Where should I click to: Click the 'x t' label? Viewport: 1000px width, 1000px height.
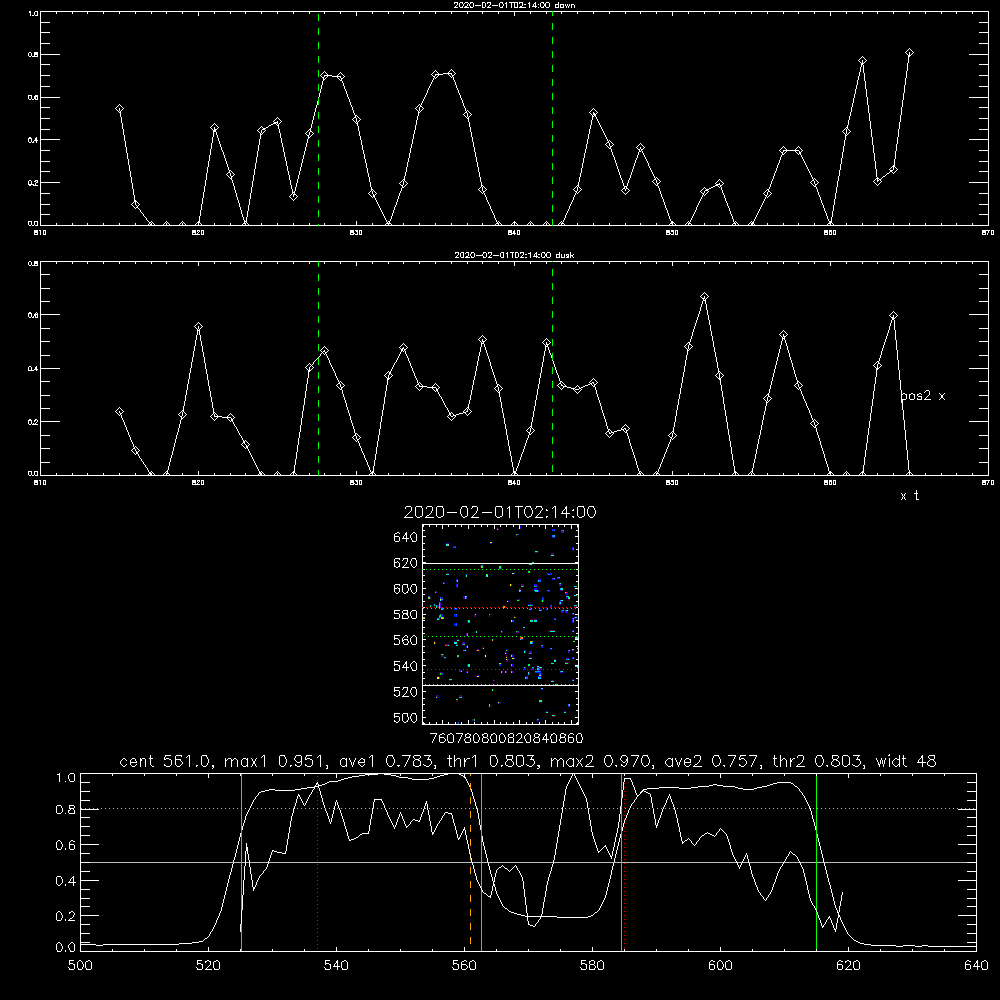tap(909, 496)
